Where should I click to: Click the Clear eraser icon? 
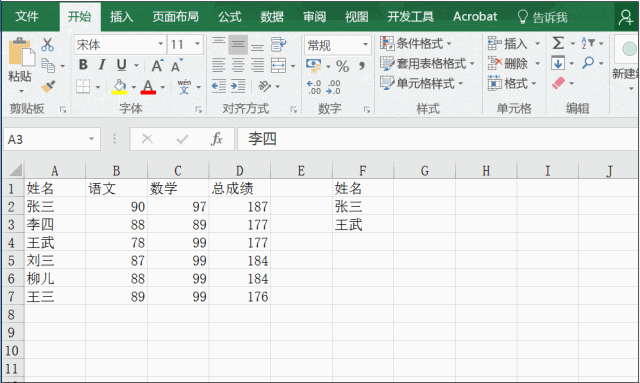[x=558, y=83]
